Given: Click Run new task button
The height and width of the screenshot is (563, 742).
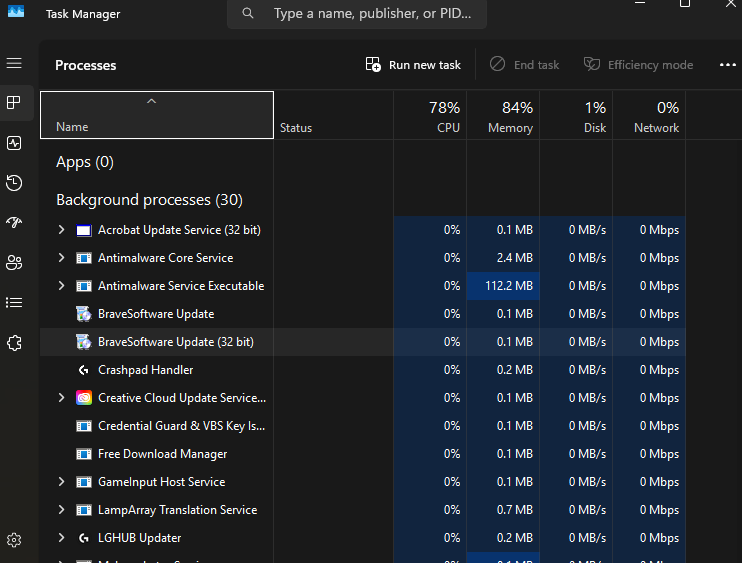Looking at the screenshot, I should (413, 65).
